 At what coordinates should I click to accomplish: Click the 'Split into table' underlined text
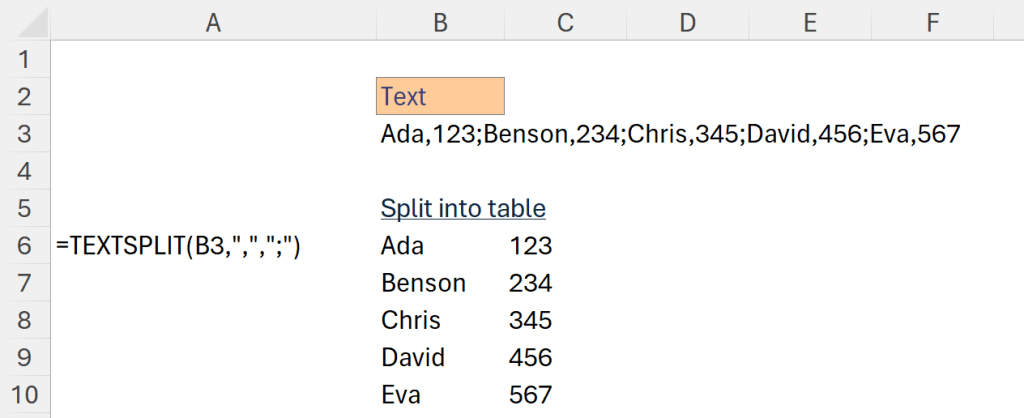pos(463,208)
